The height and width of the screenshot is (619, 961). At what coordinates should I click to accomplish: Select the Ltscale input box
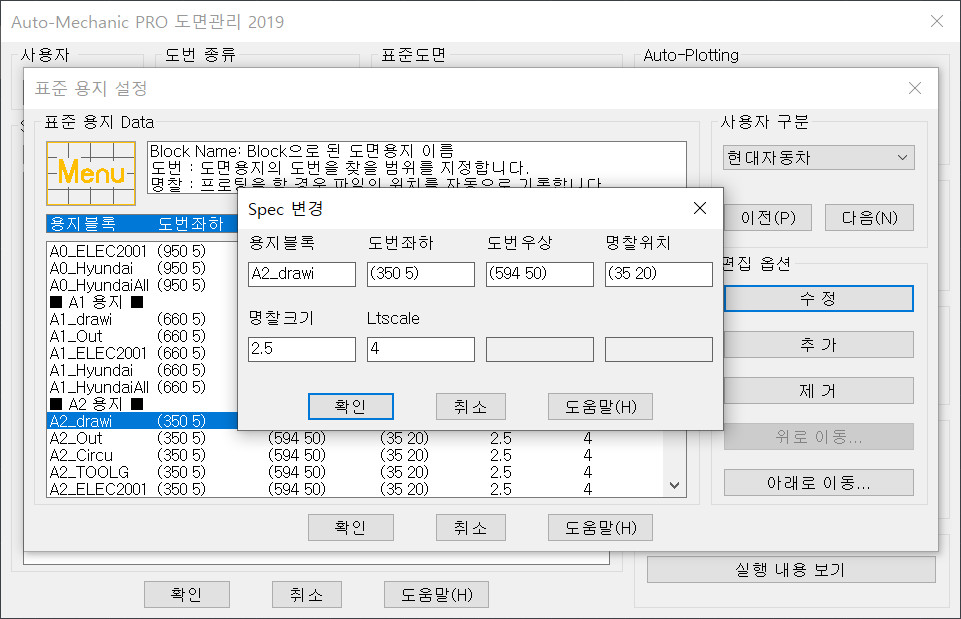[420, 349]
